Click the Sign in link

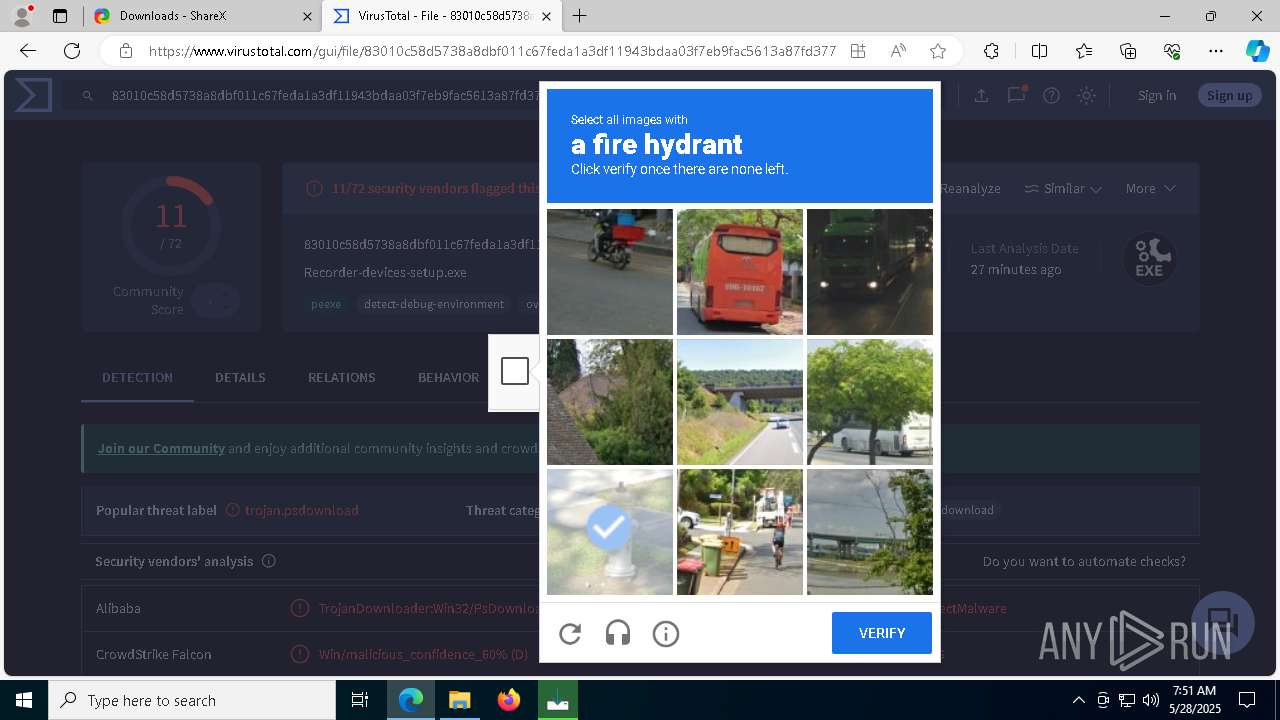tap(1157, 96)
